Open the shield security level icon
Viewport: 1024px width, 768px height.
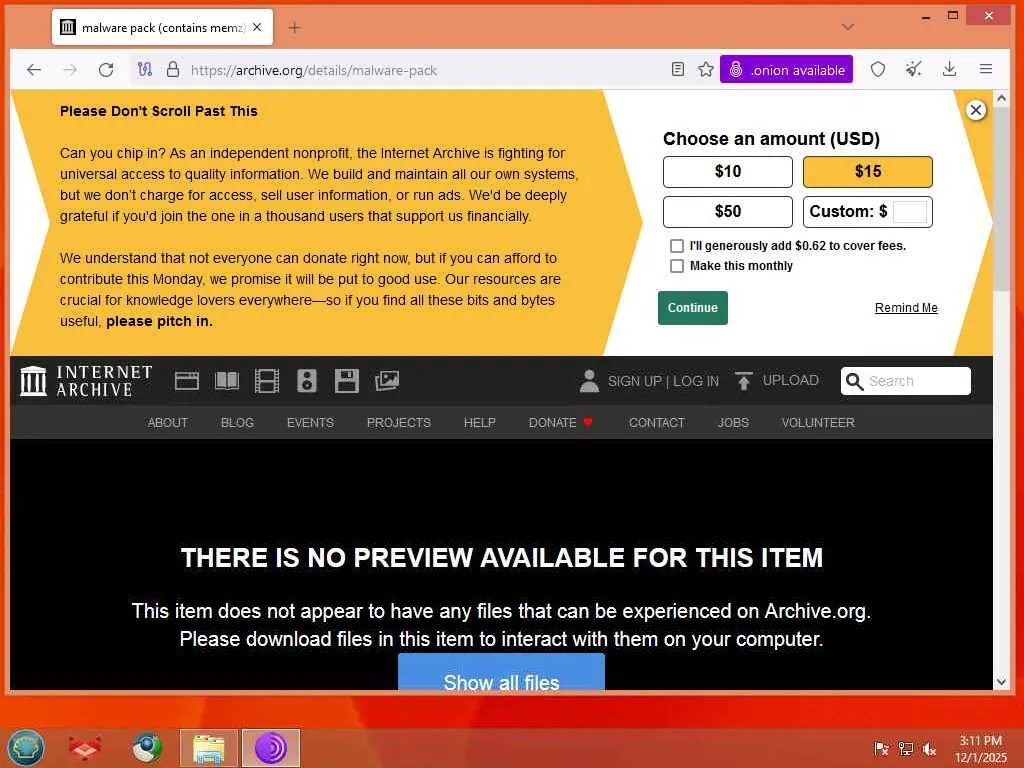[878, 69]
